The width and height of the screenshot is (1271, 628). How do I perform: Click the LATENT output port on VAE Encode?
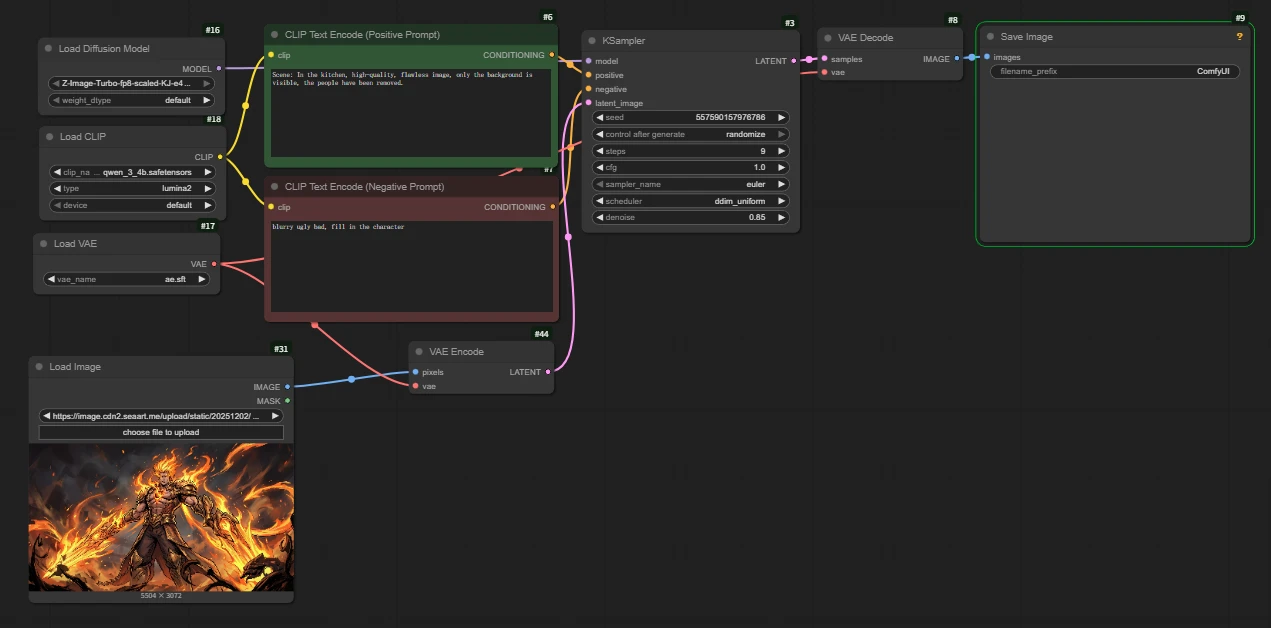[548, 372]
